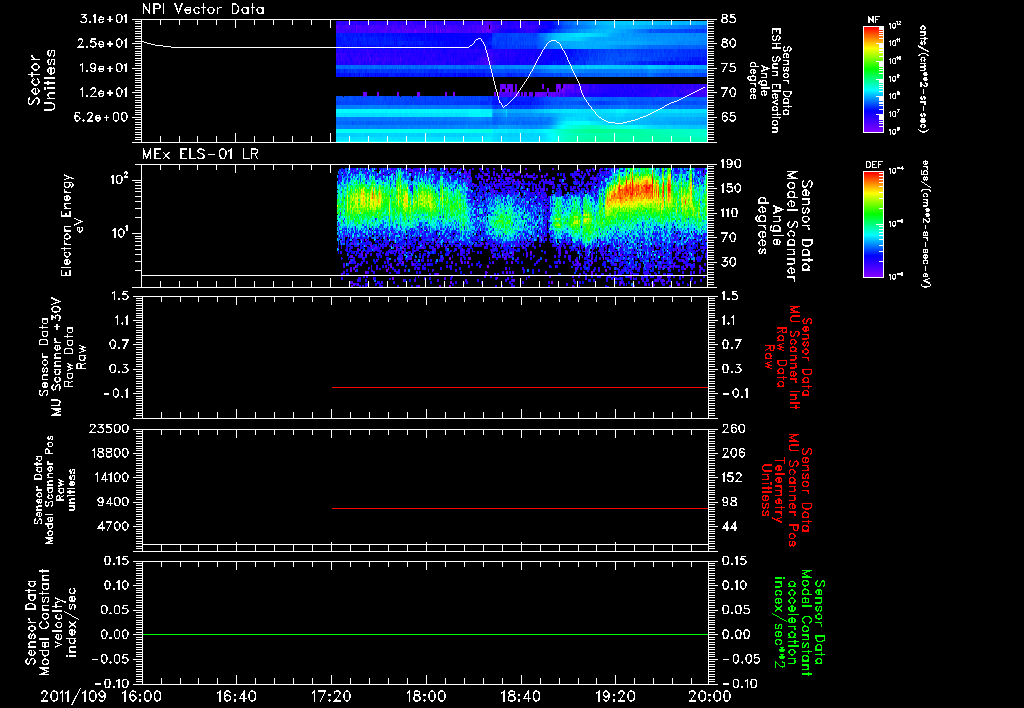Click the '44' telemetry tick value

[x=729, y=526]
